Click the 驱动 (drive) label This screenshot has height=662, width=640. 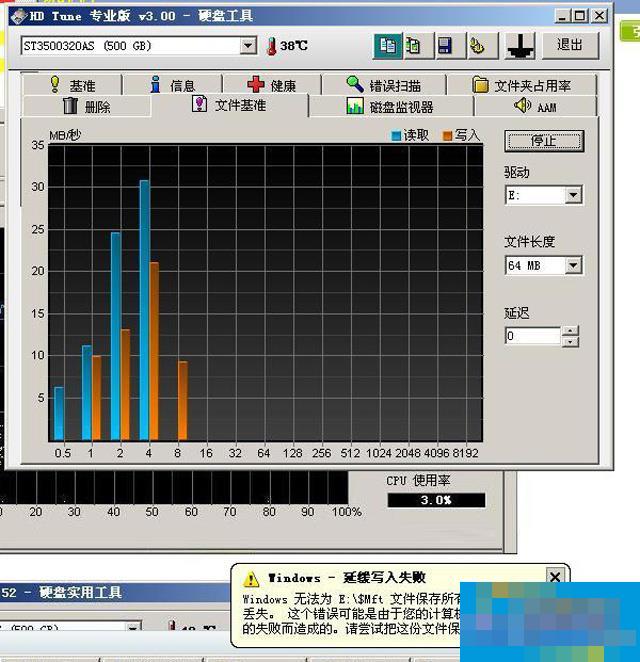pyautogui.click(x=517, y=172)
